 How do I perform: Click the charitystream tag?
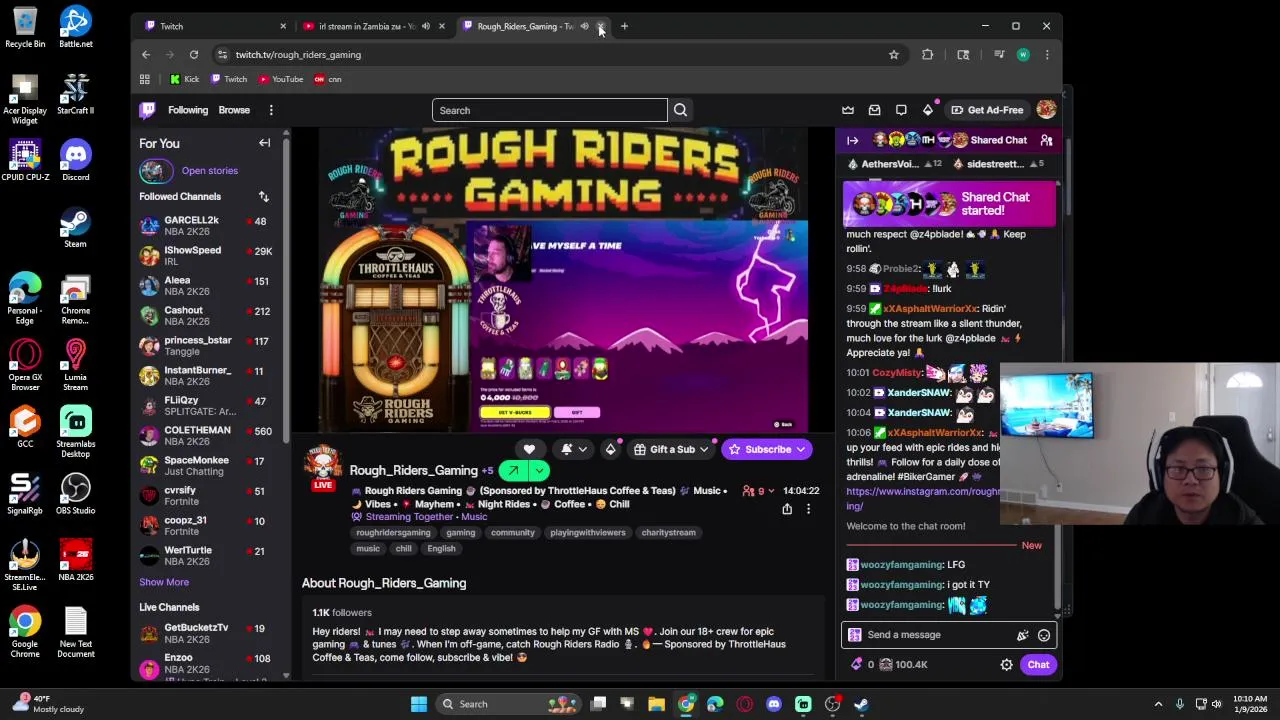click(x=668, y=533)
